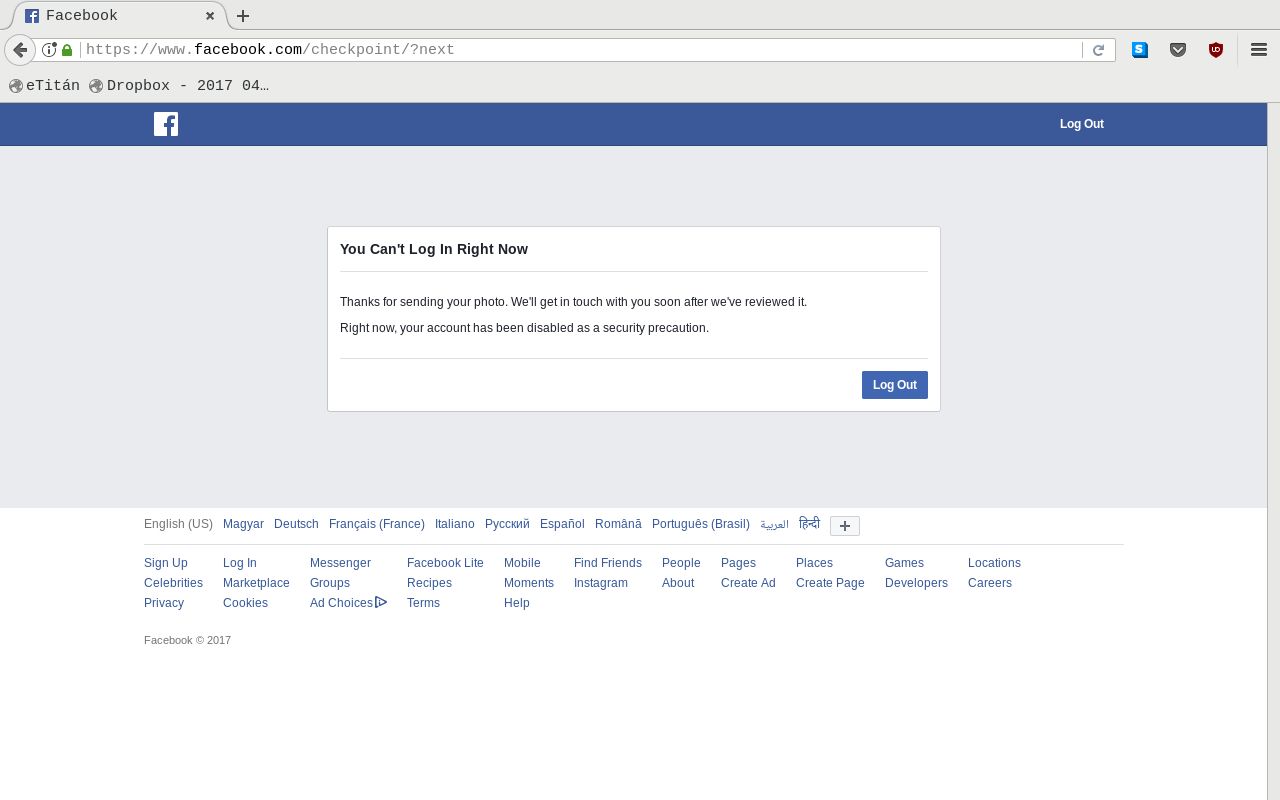Click the address bar URL field
Image resolution: width=1280 pixels, height=800 pixels.
580,49
